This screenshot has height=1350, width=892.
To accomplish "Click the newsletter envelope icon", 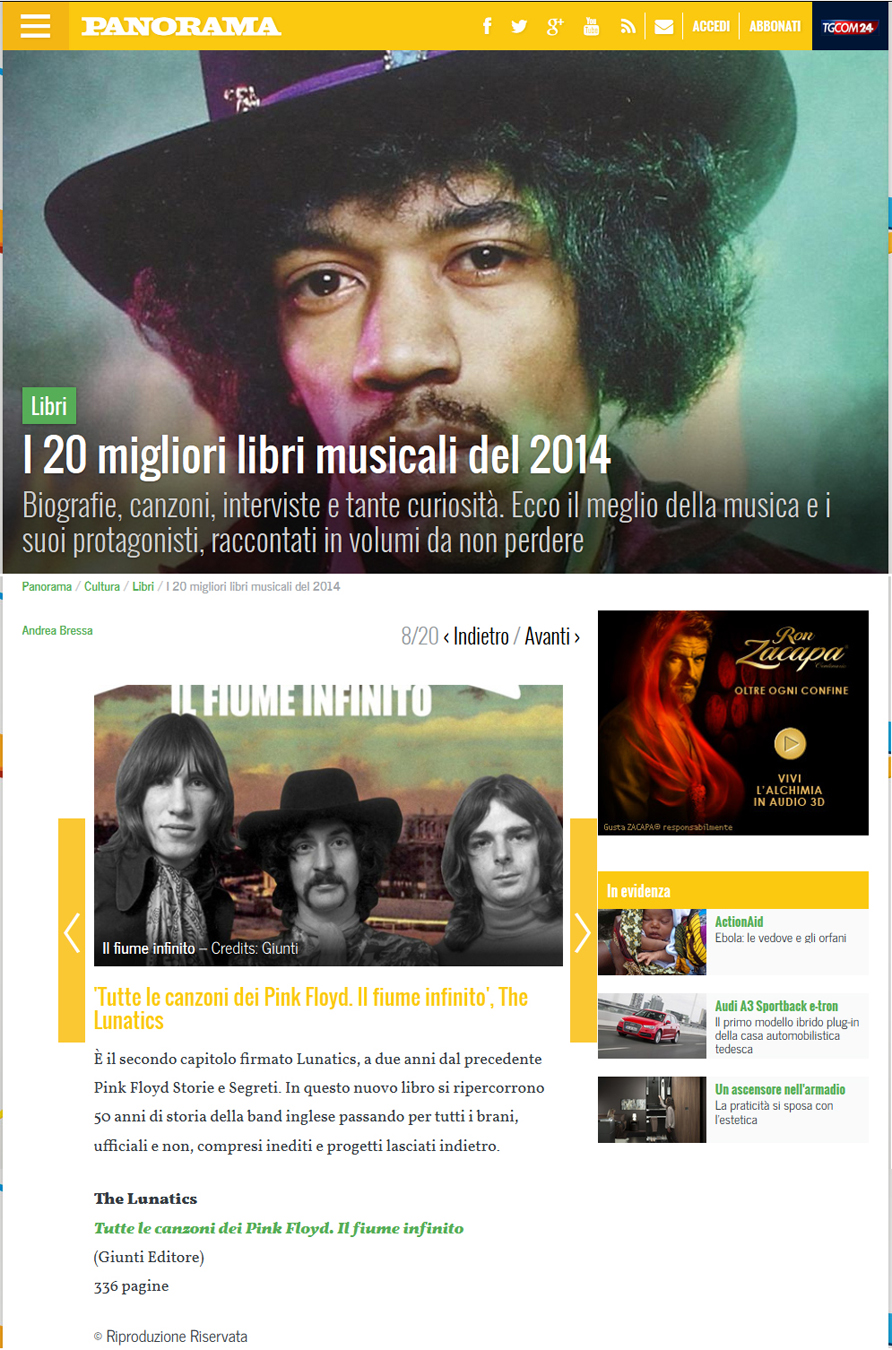I will [x=664, y=27].
